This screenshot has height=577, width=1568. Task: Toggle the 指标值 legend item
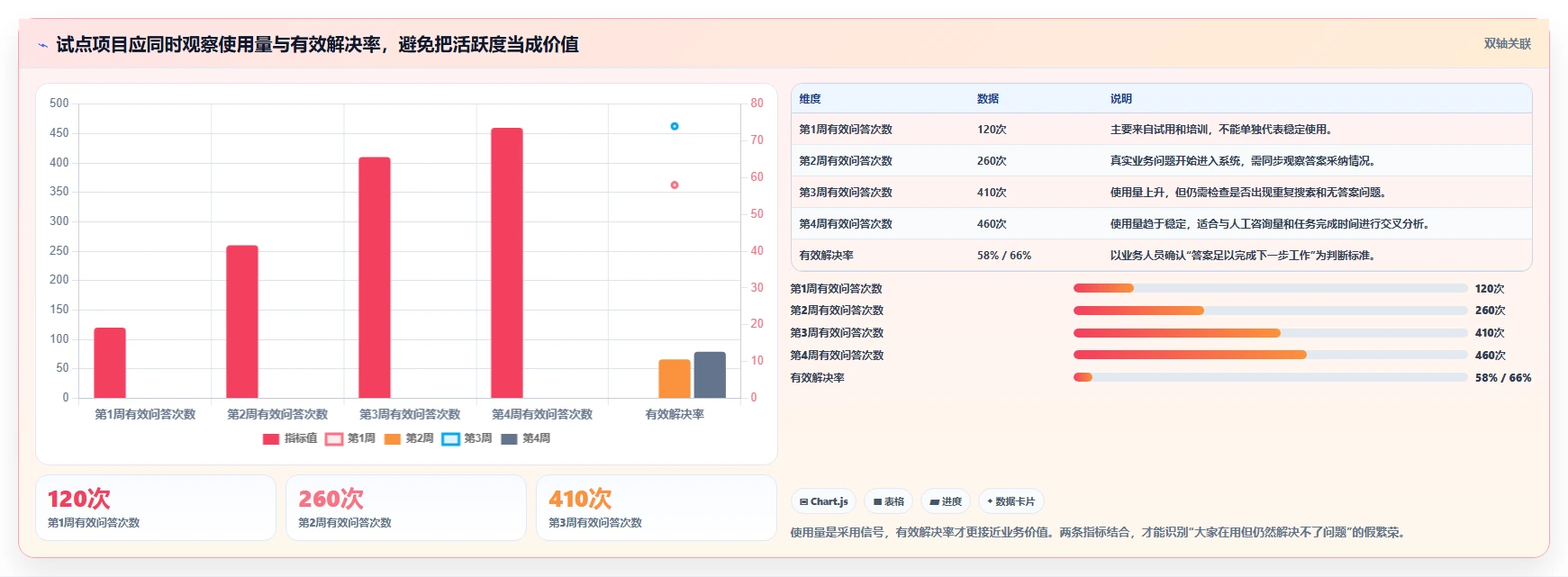click(289, 438)
